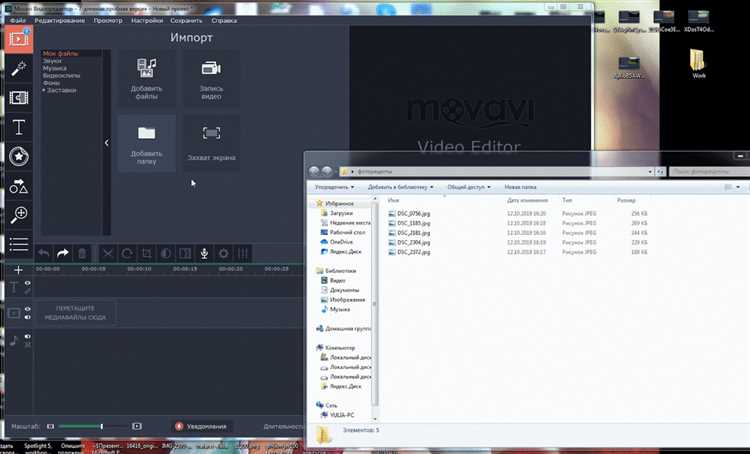Open the Редактирование menu
This screenshot has width=750, height=454.
point(59,21)
